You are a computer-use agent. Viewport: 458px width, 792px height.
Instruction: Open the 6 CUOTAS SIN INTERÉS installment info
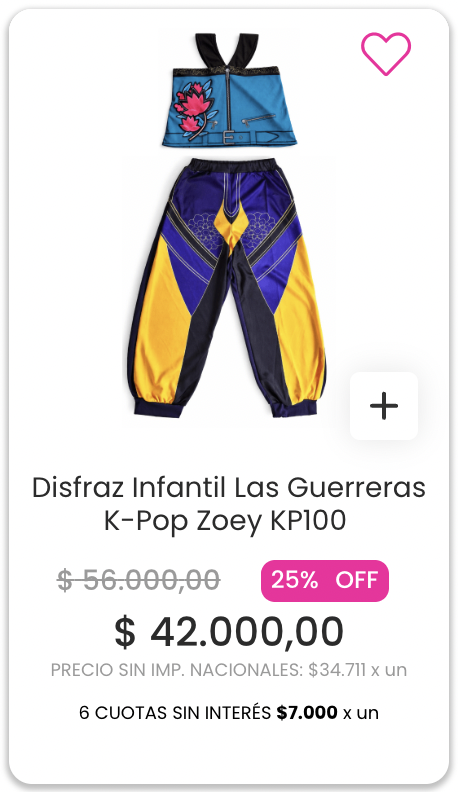[x=229, y=713]
